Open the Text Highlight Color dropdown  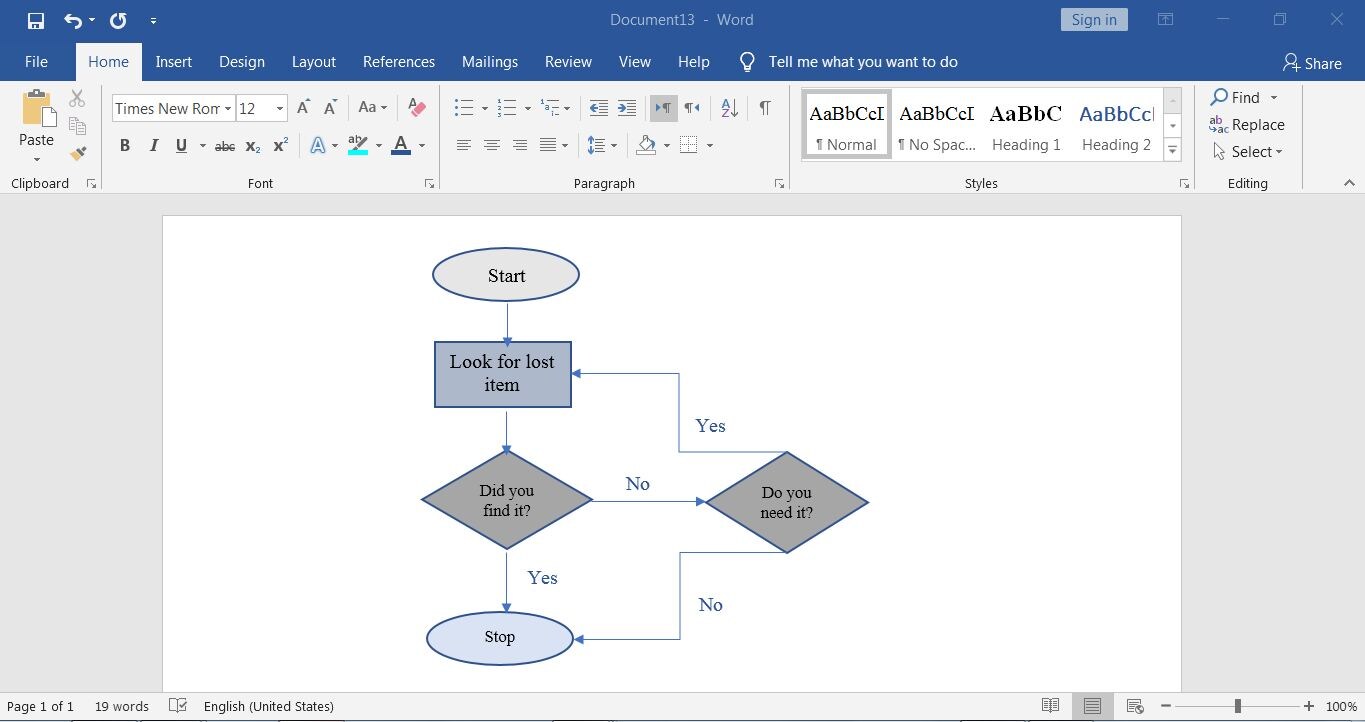point(378,146)
